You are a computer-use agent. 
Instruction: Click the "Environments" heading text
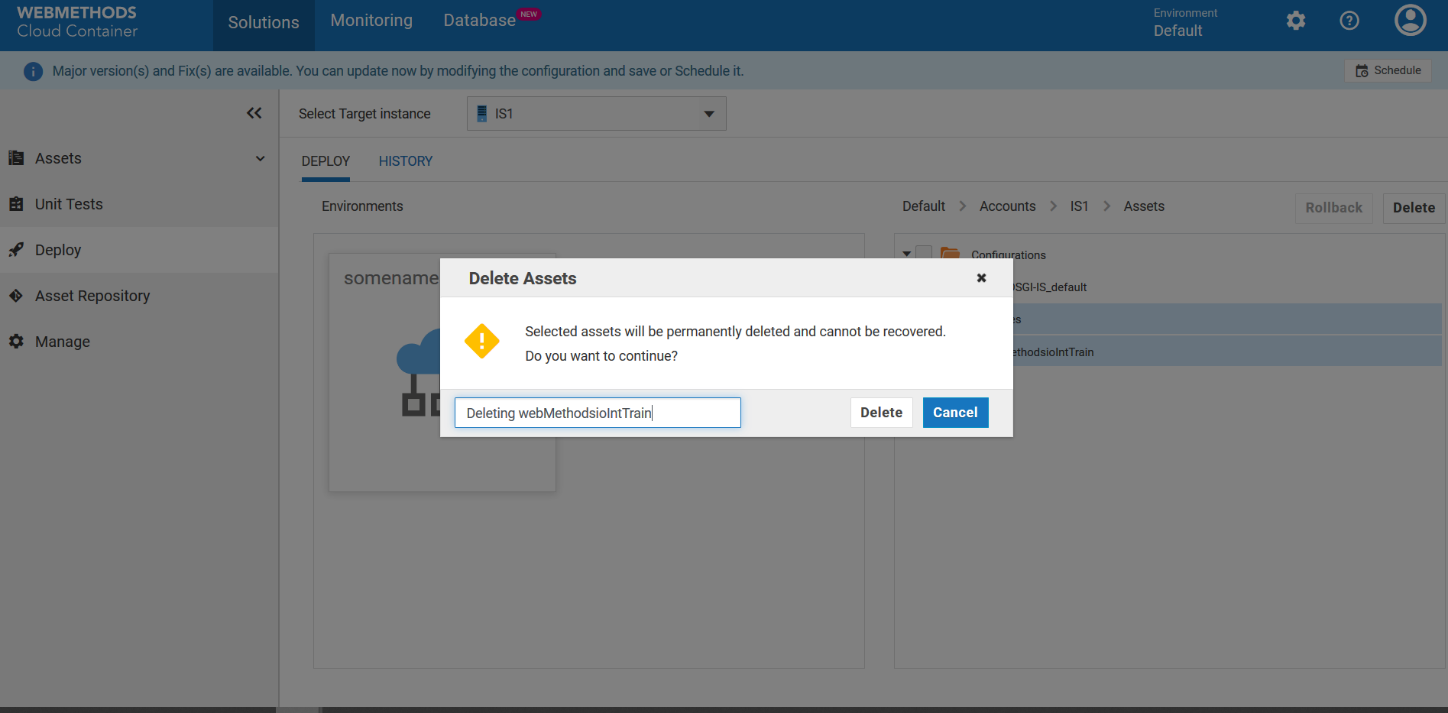coord(362,206)
